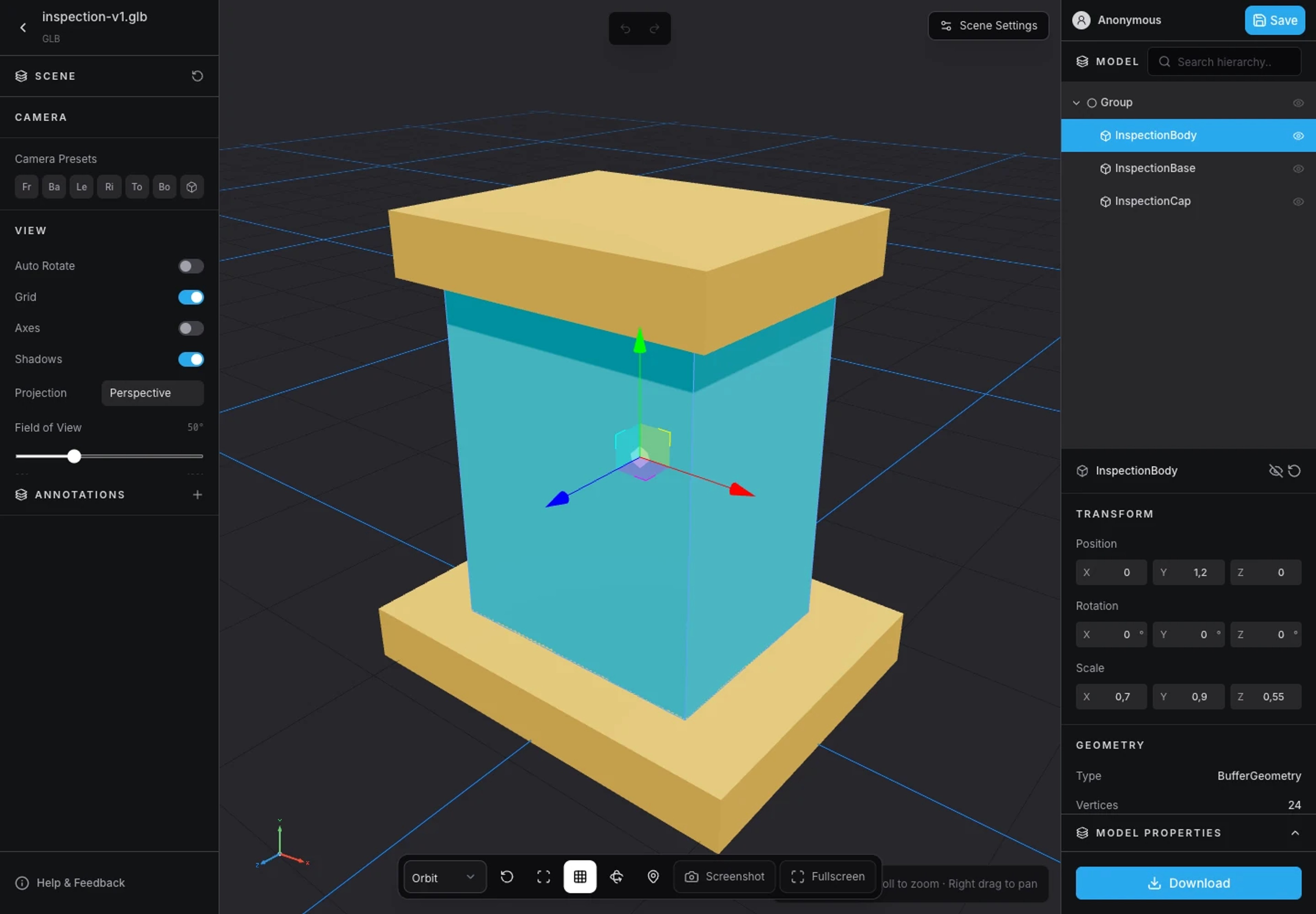Click the transform gizmo toolbar icon
Image resolution: width=1316 pixels, height=914 pixels.
click(616, 876)
